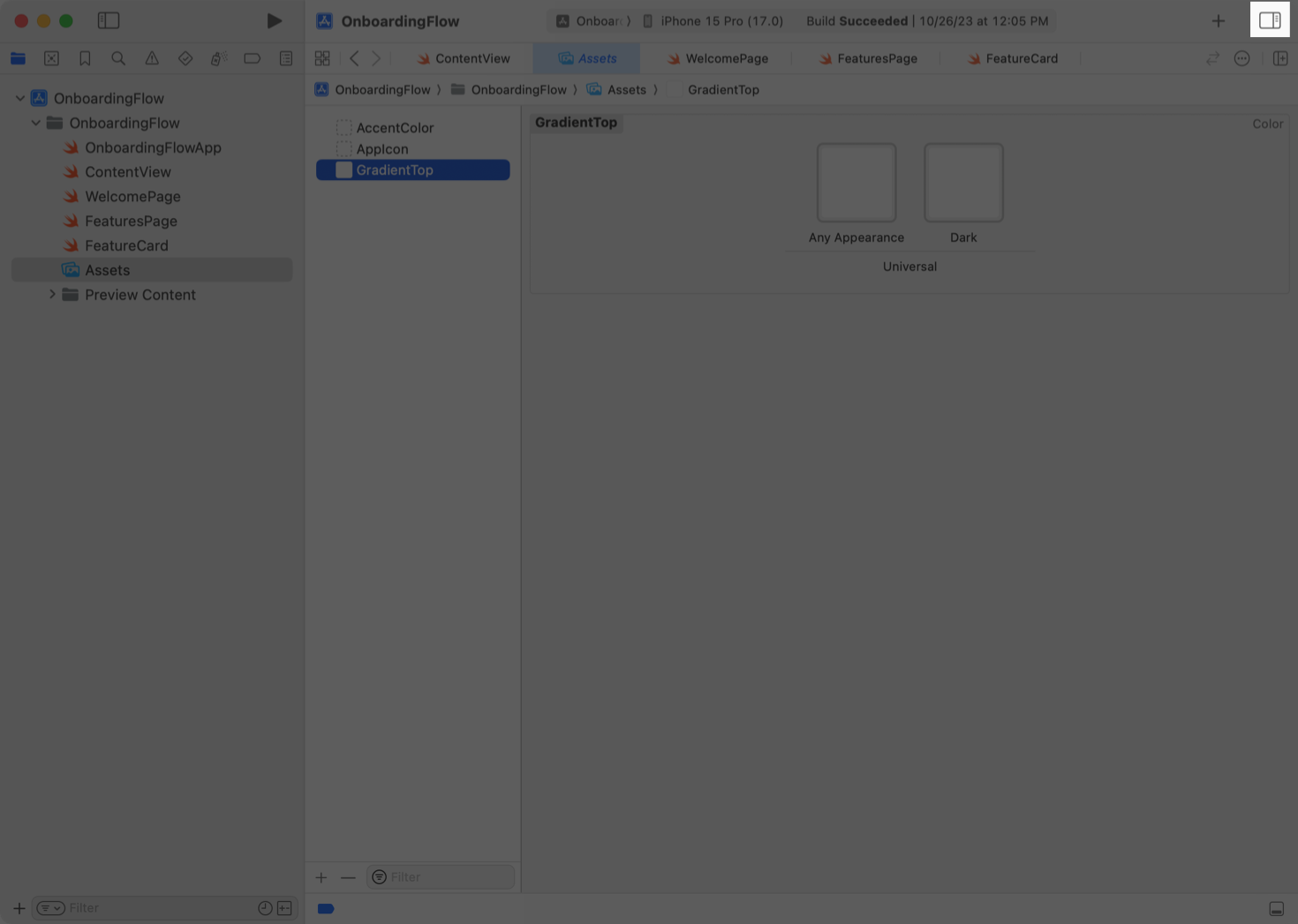Run the project with the play button
Viewport: 1298px width, 924px height.
[x=274, y=20]
